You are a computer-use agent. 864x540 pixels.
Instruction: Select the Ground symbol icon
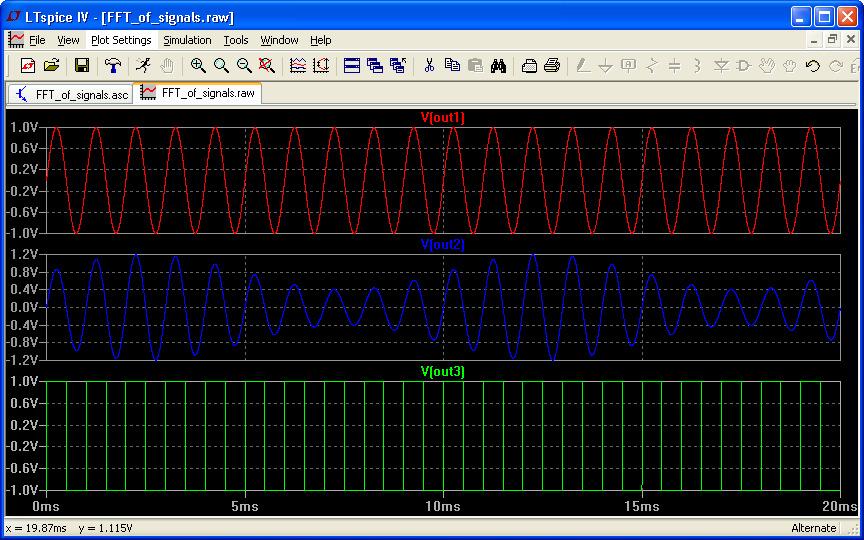[606, 66]
